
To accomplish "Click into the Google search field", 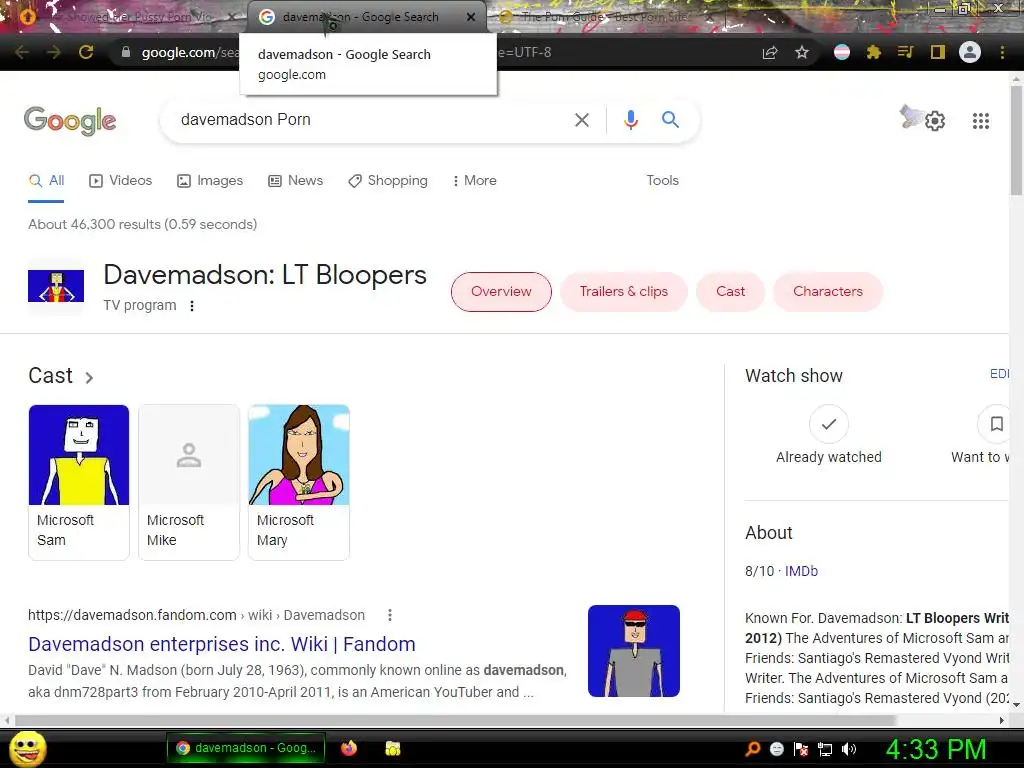I will [372, 120].
